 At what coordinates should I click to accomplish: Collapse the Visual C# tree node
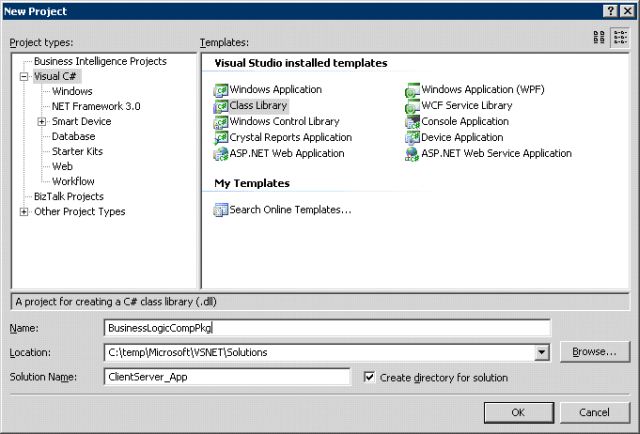pos(24,76)
